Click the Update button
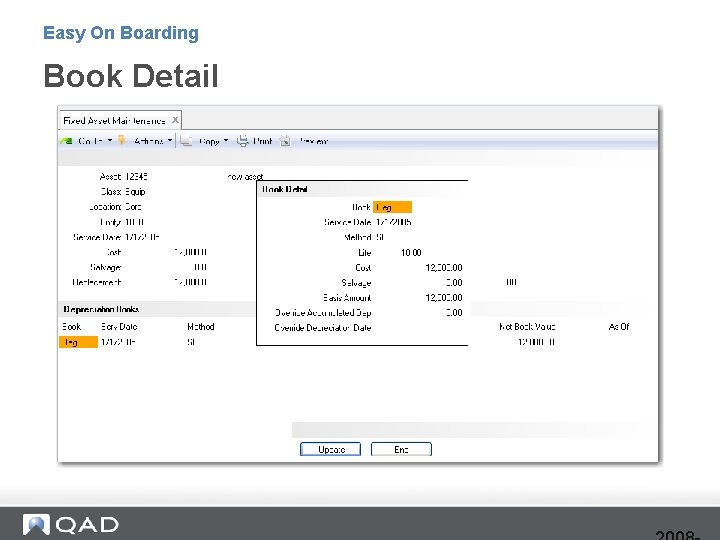The image size is (720, 540). click(x=331, y=449)
